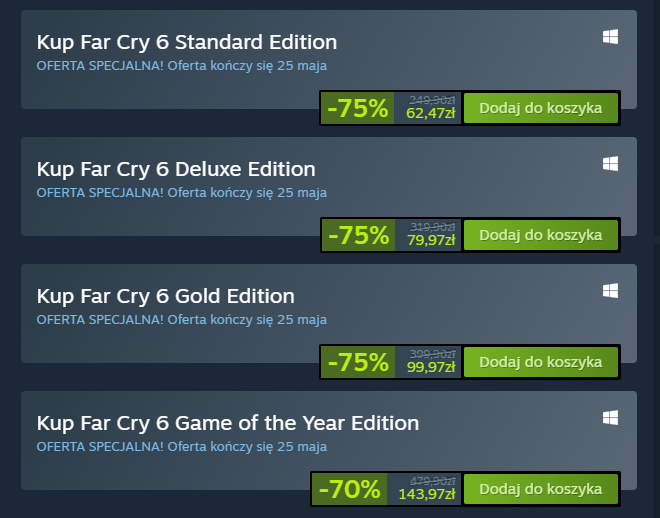This screenshot has height=518, width=660.
Task: Click Windows icon on Game of the Year row
Action: click(x=610, y=418)
